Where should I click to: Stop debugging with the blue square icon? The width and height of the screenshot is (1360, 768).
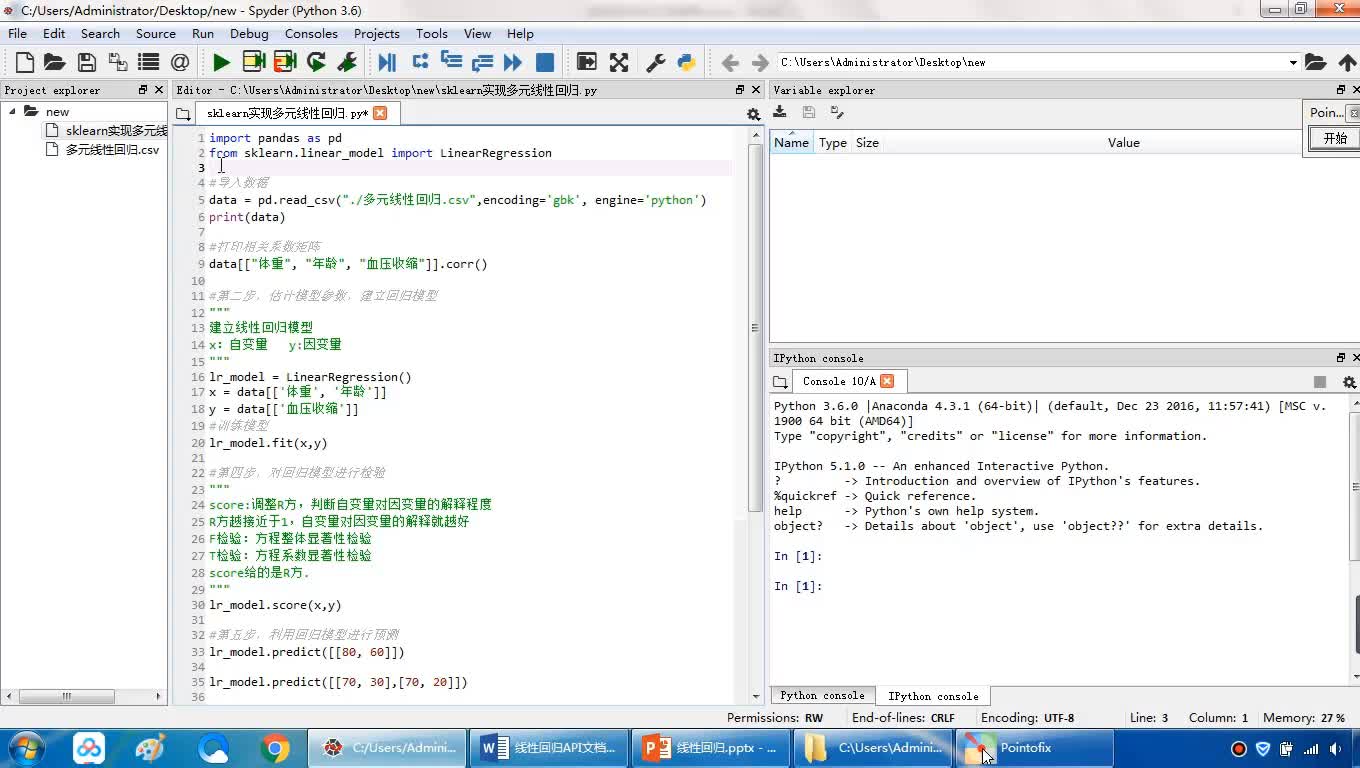point(545,62)
